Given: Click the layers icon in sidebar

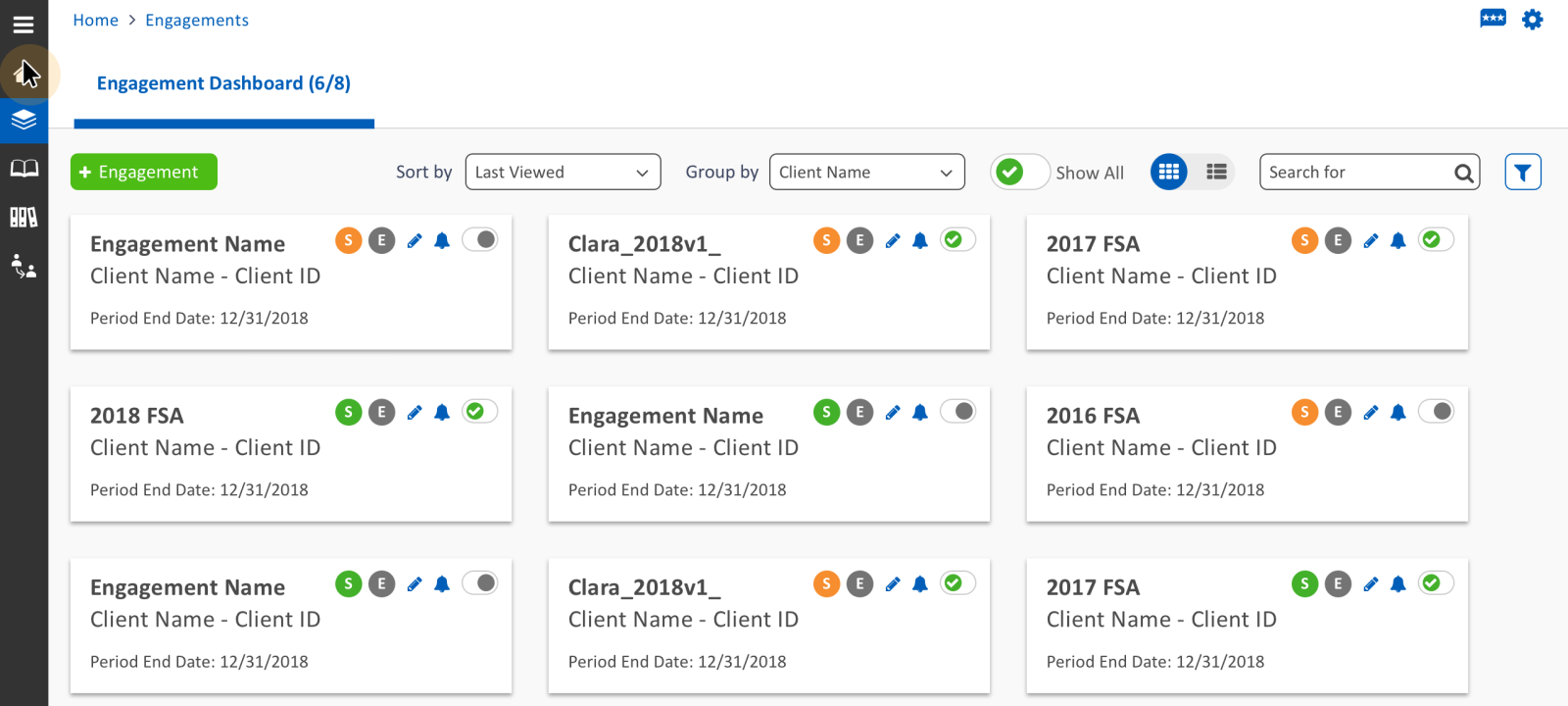Looking at the screenshot, I should pos(24,121).
